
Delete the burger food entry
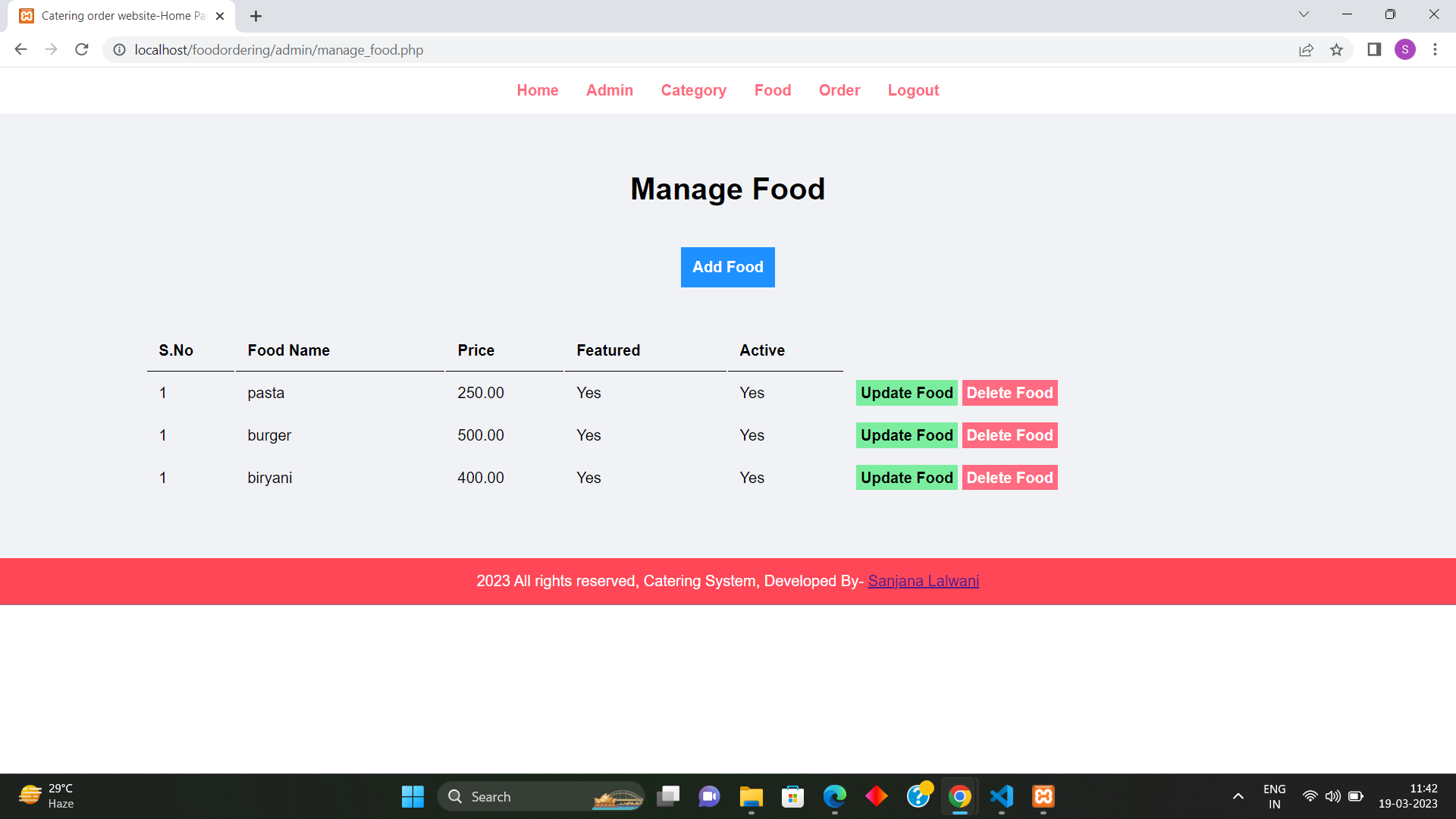tap(1009, 435)
